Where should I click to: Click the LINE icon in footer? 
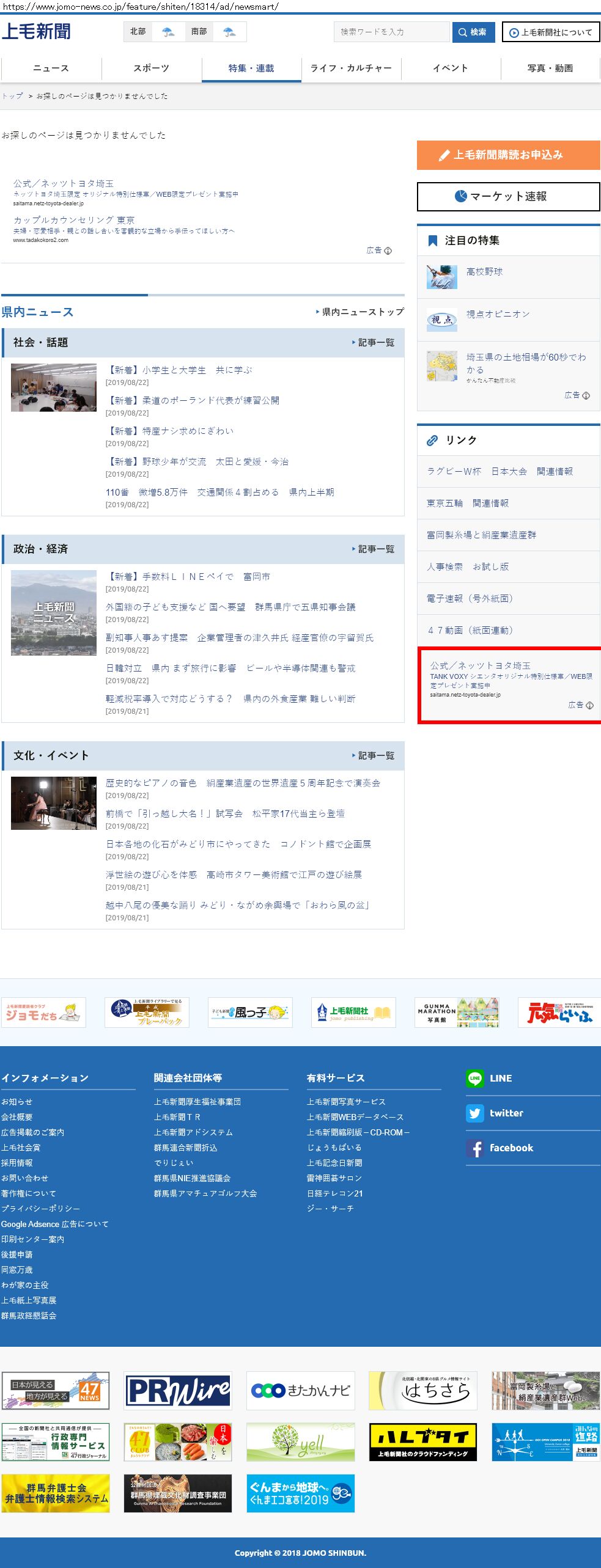(474, 1078)
